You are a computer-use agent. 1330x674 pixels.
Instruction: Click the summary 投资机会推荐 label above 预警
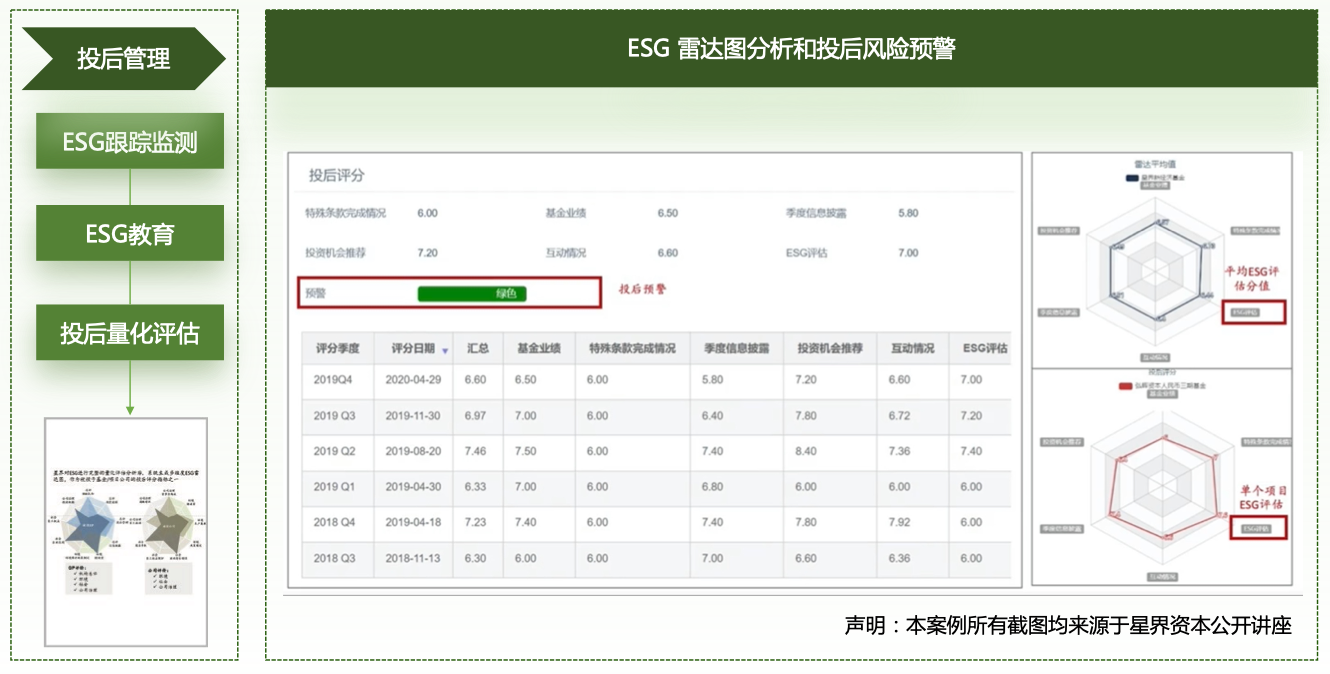(336, 253)
